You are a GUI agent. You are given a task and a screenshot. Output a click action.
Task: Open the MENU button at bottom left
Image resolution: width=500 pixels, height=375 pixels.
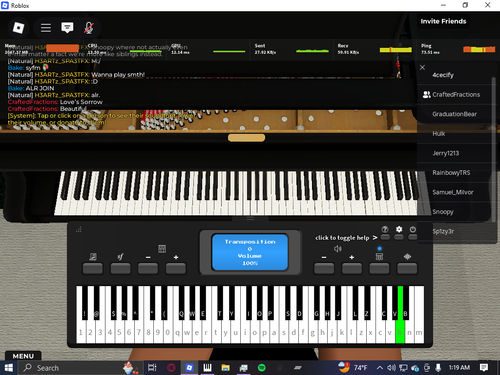pyautogui.click(x=23, y=356)
